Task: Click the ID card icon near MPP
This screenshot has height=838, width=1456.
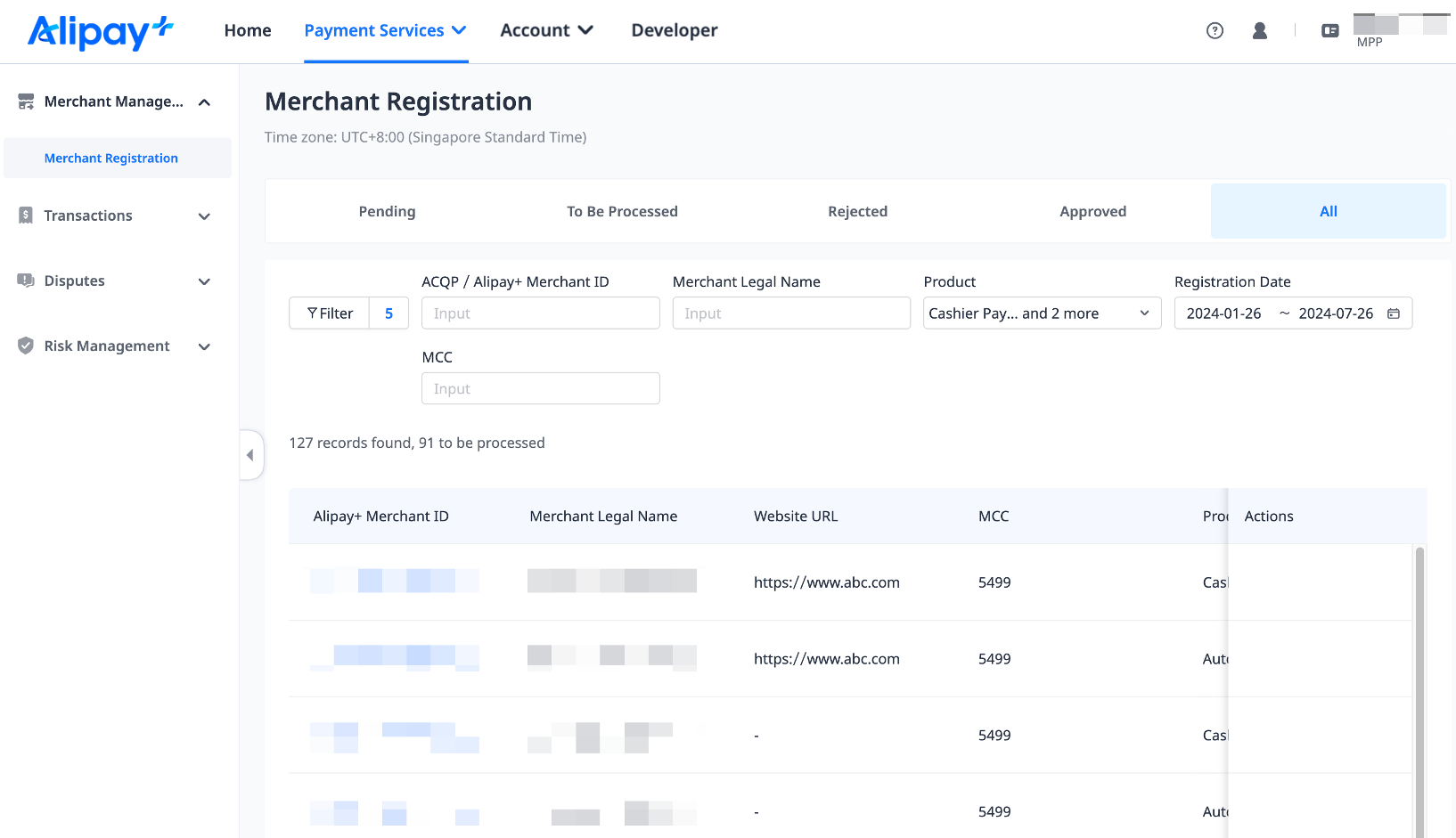Action: [1329, 30]
